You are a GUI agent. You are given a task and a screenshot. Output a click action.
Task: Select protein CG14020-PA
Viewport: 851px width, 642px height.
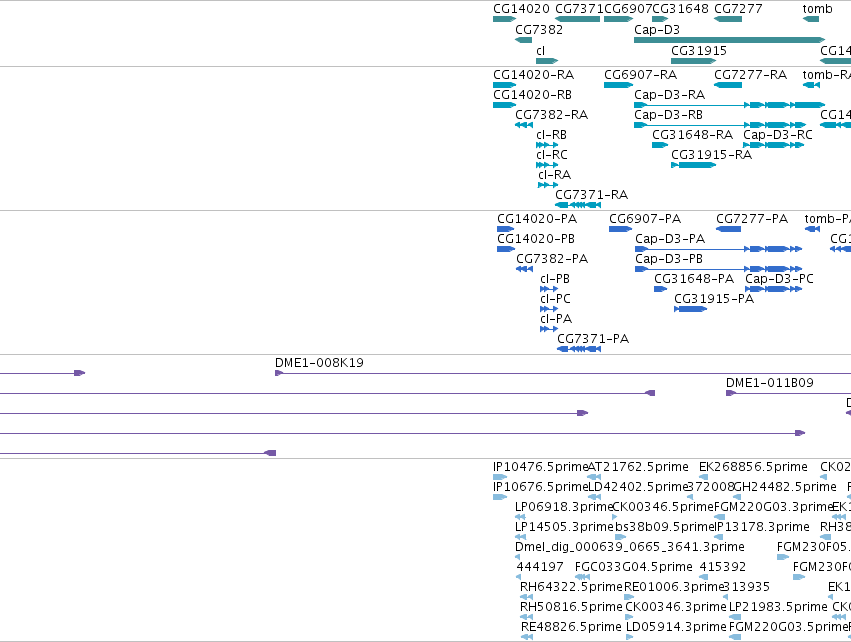(x=537, y=219)
